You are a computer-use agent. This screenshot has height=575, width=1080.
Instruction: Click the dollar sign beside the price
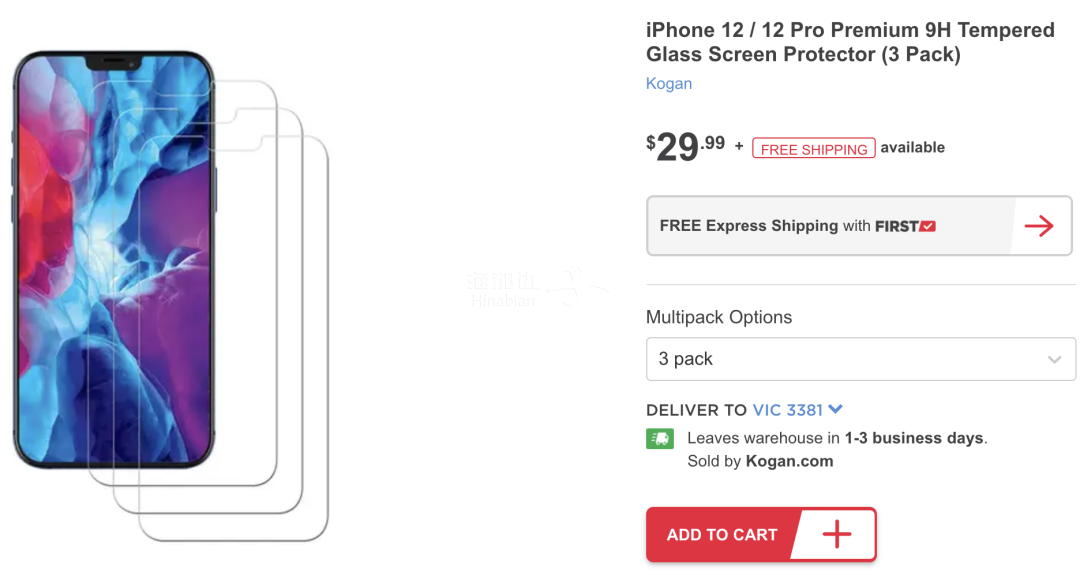pyautogui.click(x=650, y=143)
